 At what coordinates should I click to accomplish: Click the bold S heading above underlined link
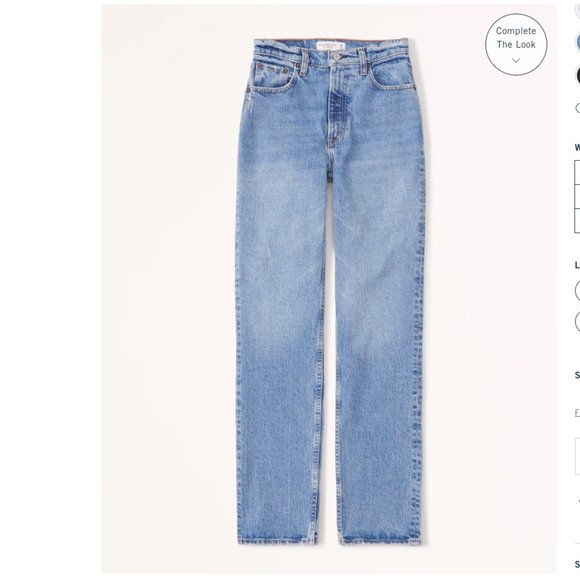click(x=577, y=375)
